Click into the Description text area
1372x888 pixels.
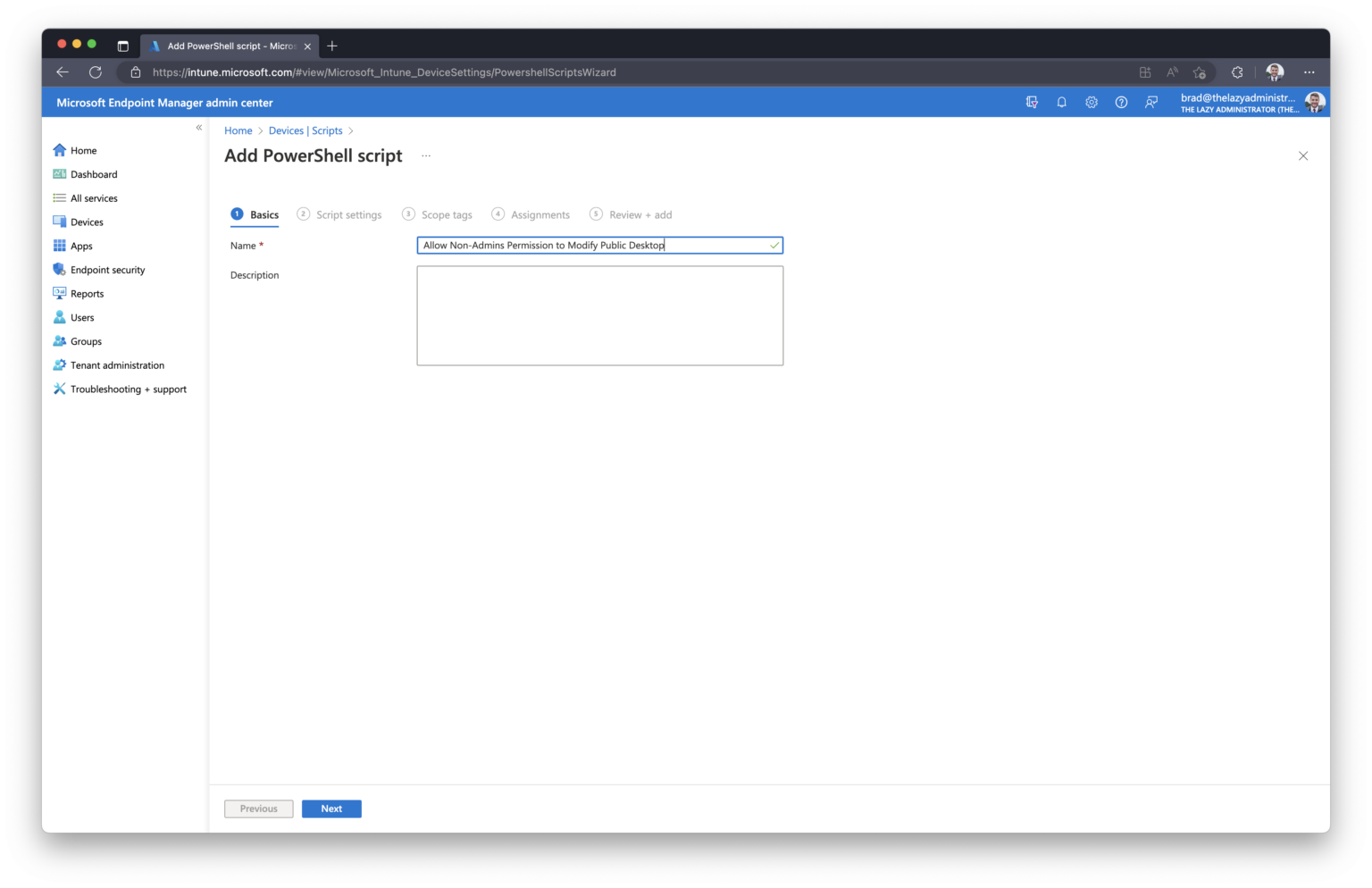(600, 315)
